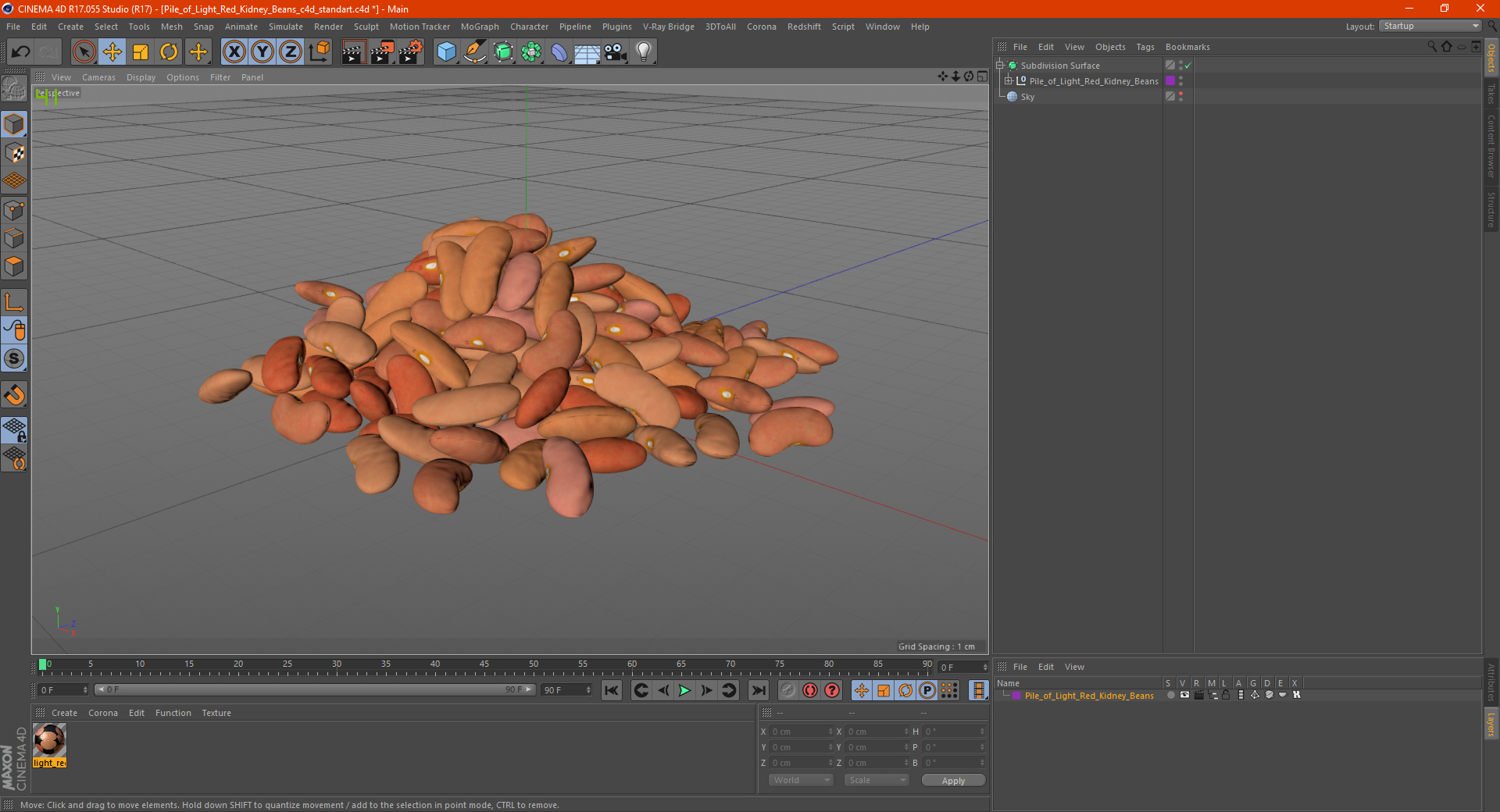
Task: Click Render View clapperboard icon
Action: point(353,52)
